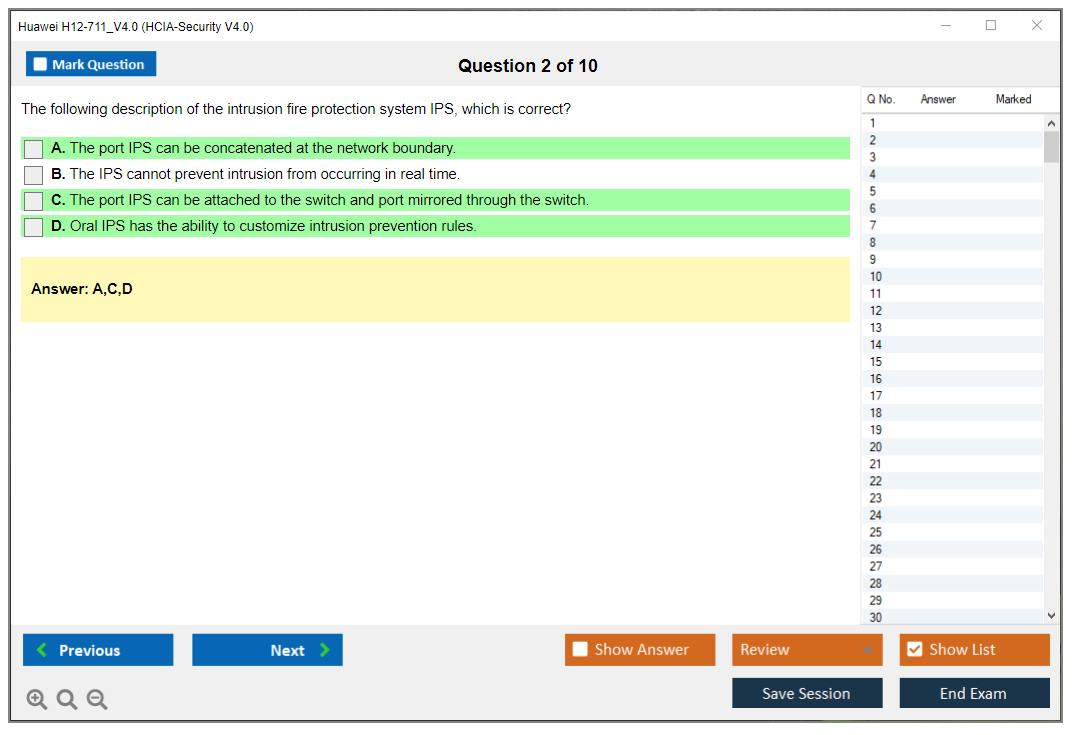This screenshot has width=1075, height=735.
Task: Click the zoom out magnifier icon
Action: tap(97, 700)
